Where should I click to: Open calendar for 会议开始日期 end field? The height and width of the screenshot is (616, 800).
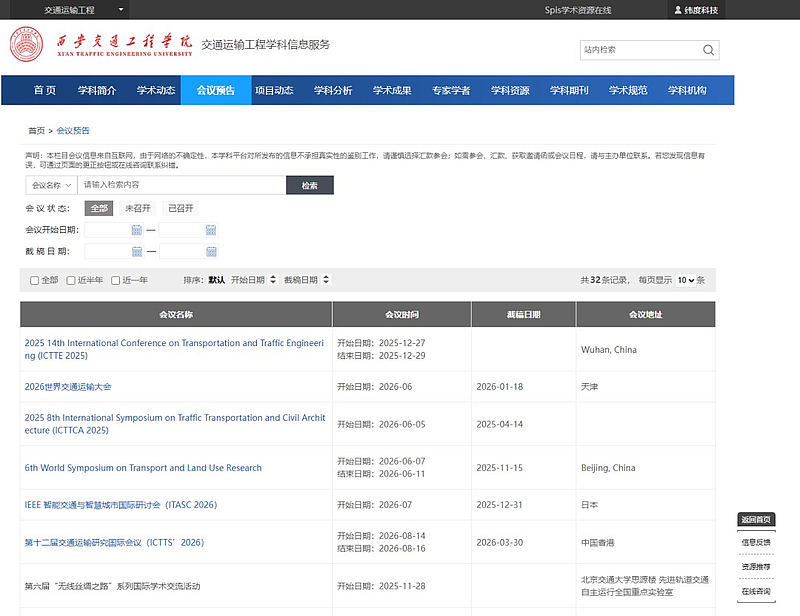click(x=211, y=230)
